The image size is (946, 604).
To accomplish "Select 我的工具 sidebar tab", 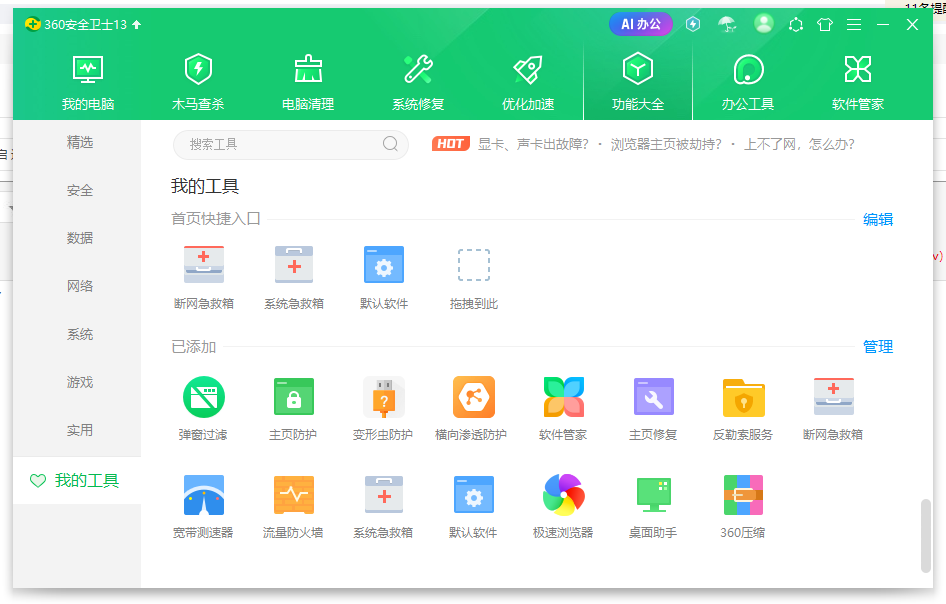I will 77,480.
